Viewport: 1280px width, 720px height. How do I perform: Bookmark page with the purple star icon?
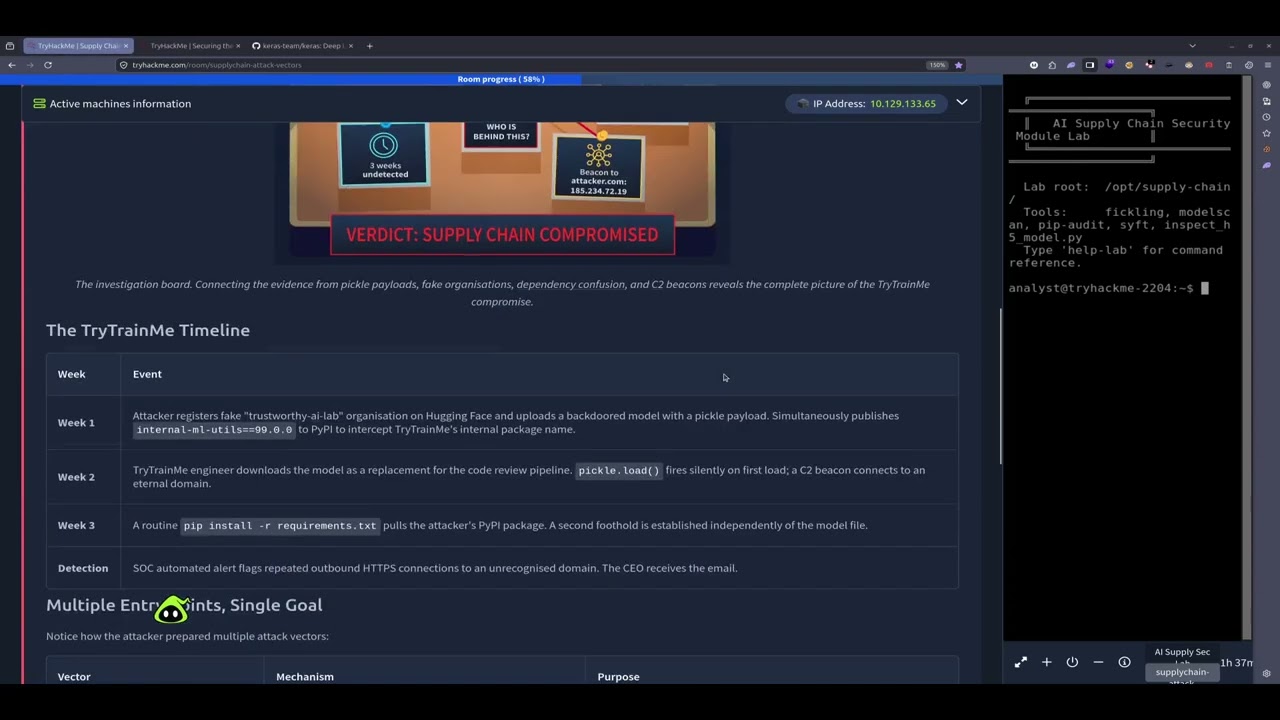[x=958, y=65]
